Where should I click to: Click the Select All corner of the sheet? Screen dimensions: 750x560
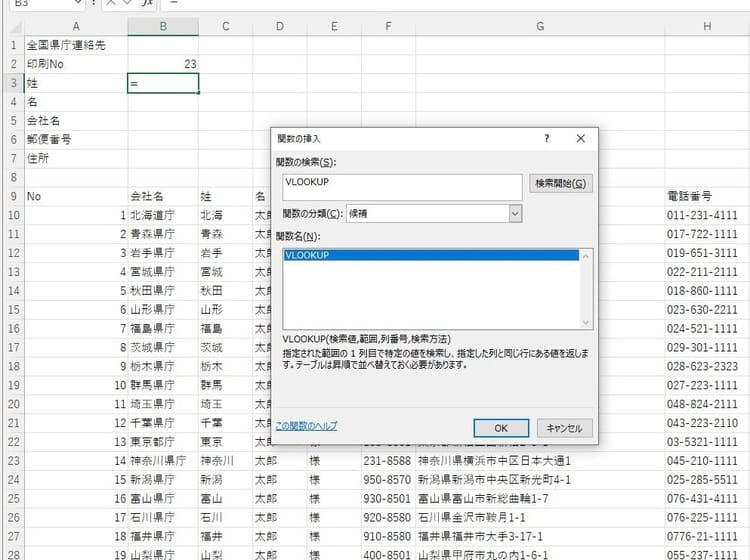(14, 26)
